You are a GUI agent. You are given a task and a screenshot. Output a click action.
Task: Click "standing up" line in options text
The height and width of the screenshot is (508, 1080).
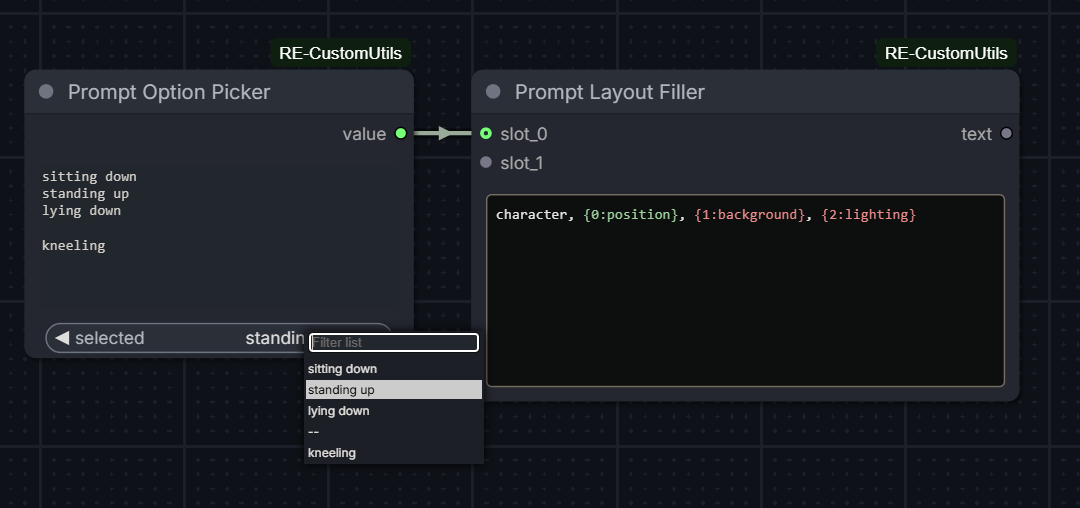tap(85, 193)
